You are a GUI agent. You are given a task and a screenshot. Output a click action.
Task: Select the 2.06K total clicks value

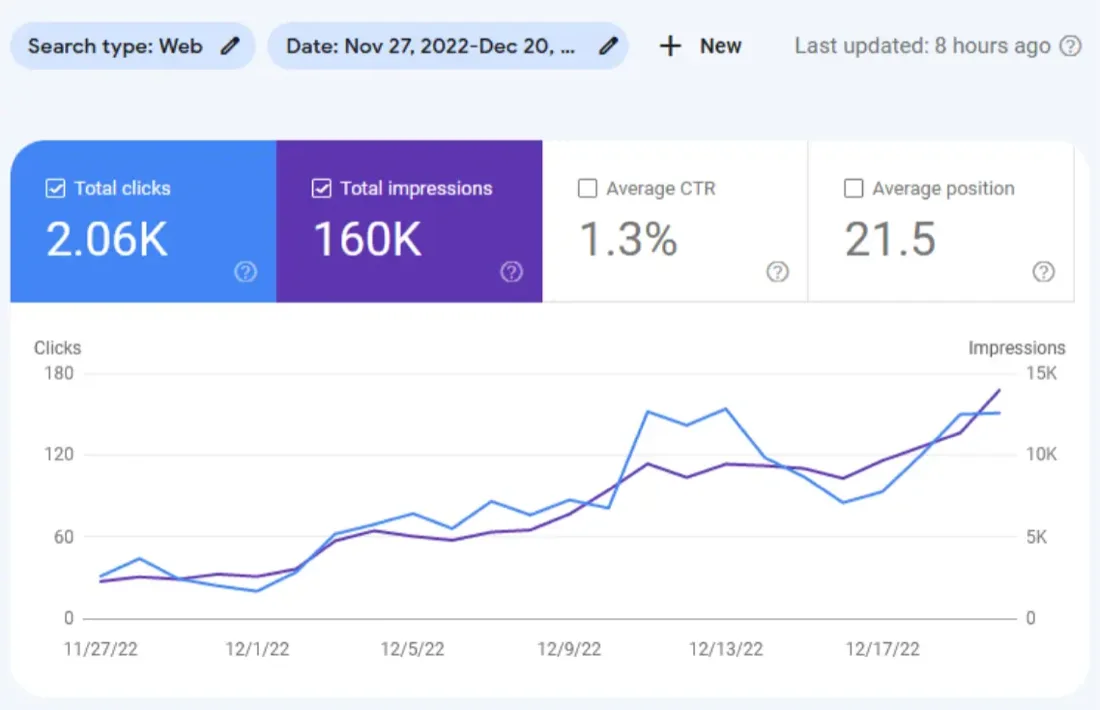pos(107,239)
